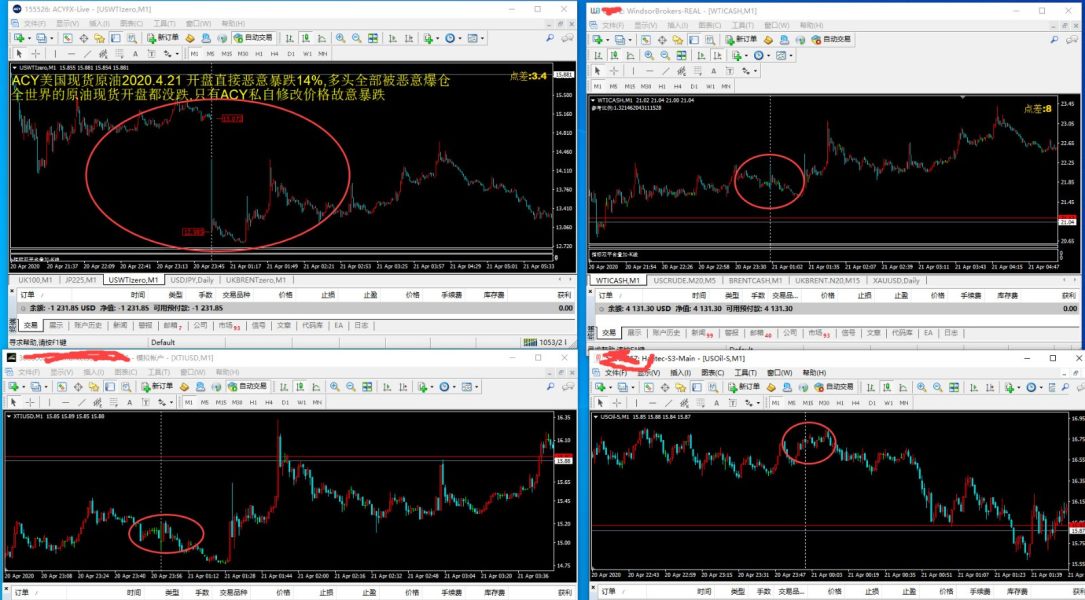Image resolution: width=1085 pixels, height=600 pixels.
Task: Click Default profile in ACYFX-Live status bar
Action: pyautogui.click(x=163, y=342)
